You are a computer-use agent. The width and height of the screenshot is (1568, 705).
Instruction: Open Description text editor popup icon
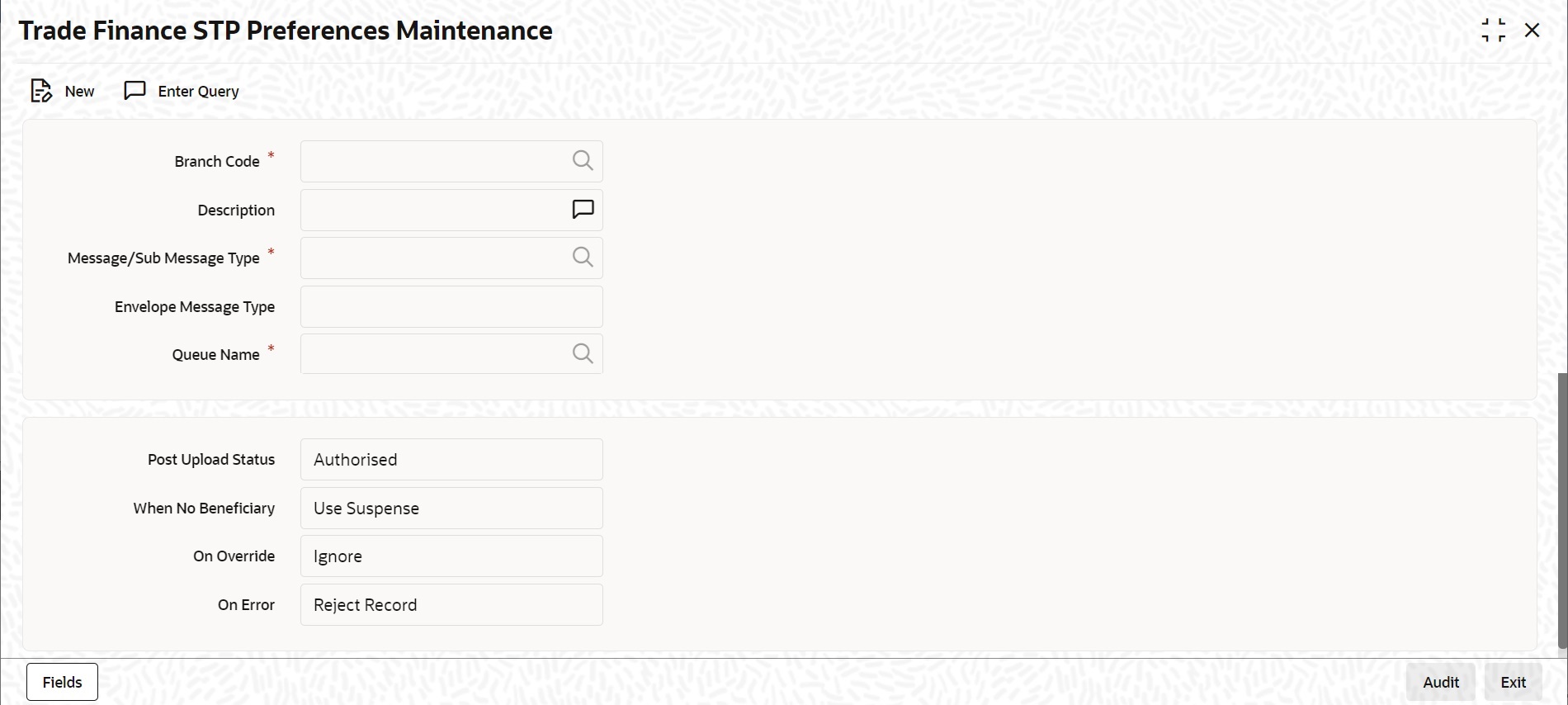tap(583, 210)
